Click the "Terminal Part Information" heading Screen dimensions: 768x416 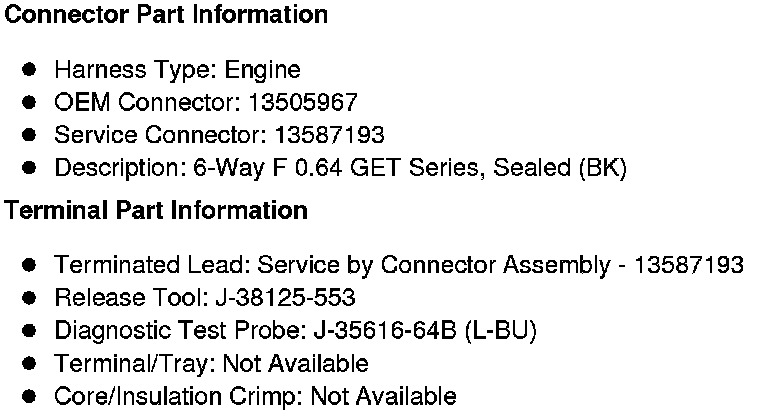pyautogui.click(x=156, y=211)
